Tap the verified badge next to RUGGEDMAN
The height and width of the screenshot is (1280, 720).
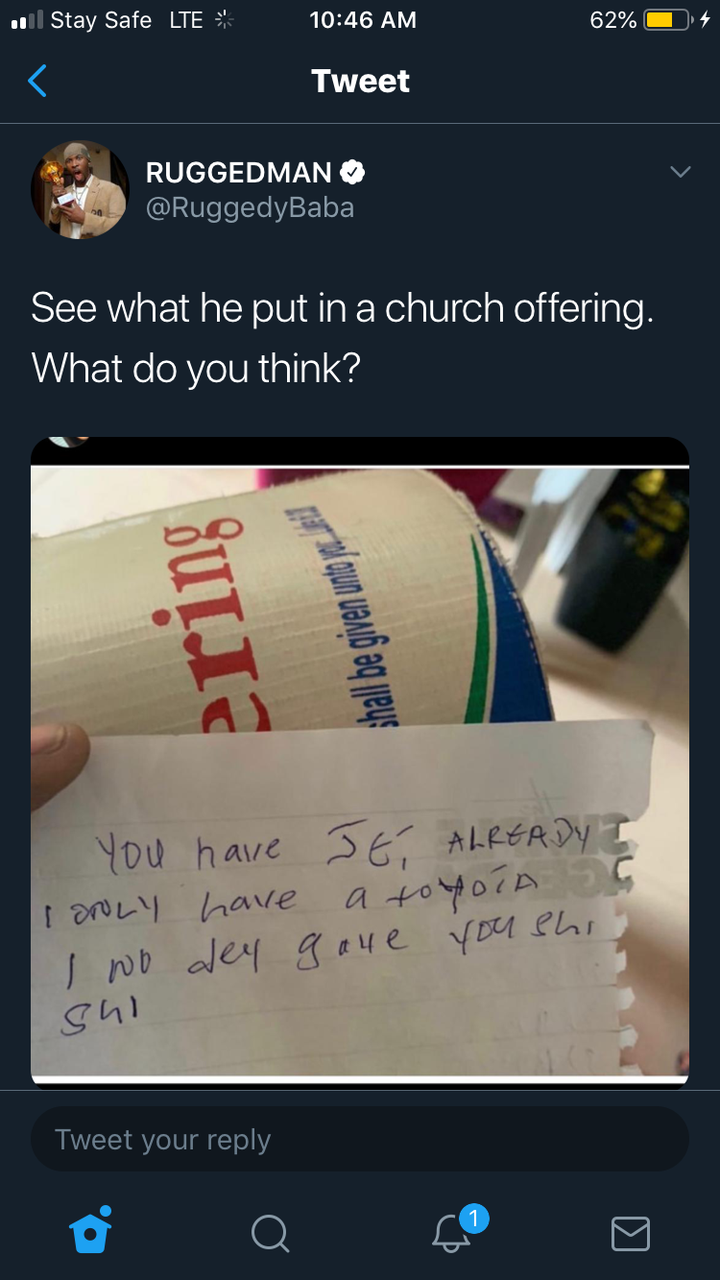click(x=353, y=172)
